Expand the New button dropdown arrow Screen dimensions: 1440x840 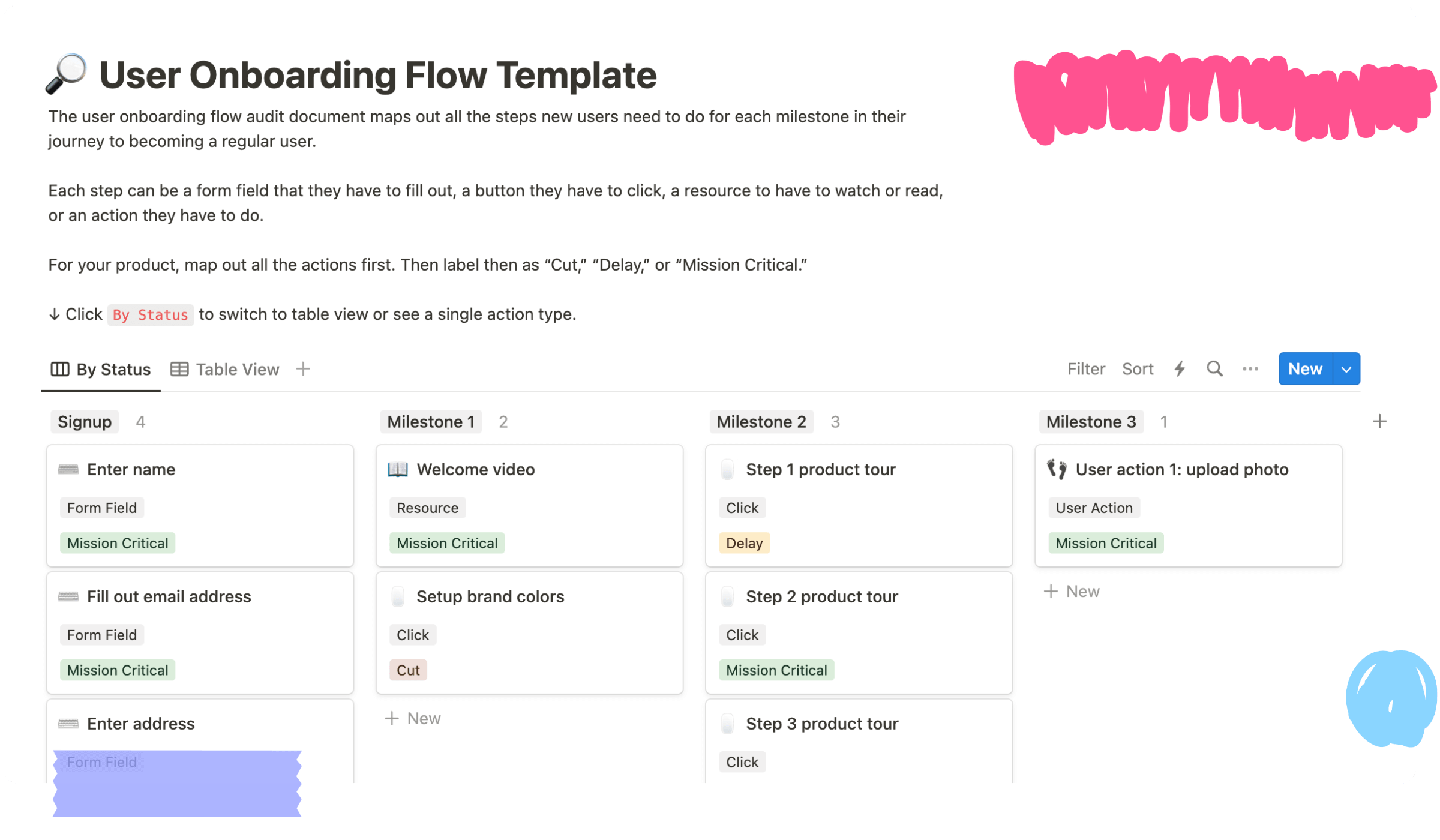1346,369
